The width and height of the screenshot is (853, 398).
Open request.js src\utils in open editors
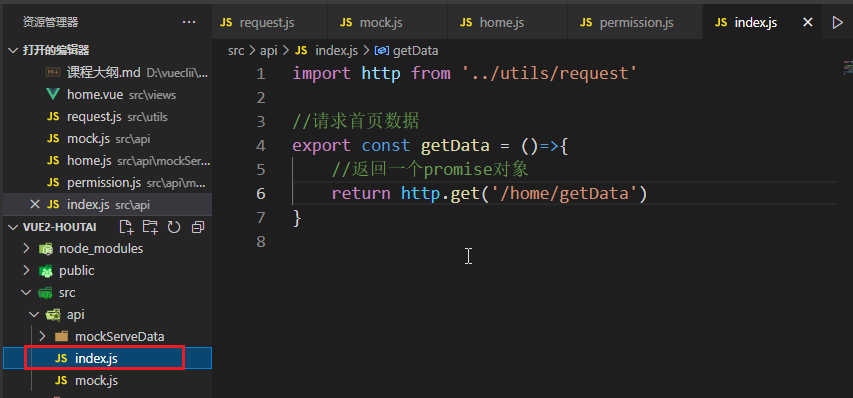107,116
